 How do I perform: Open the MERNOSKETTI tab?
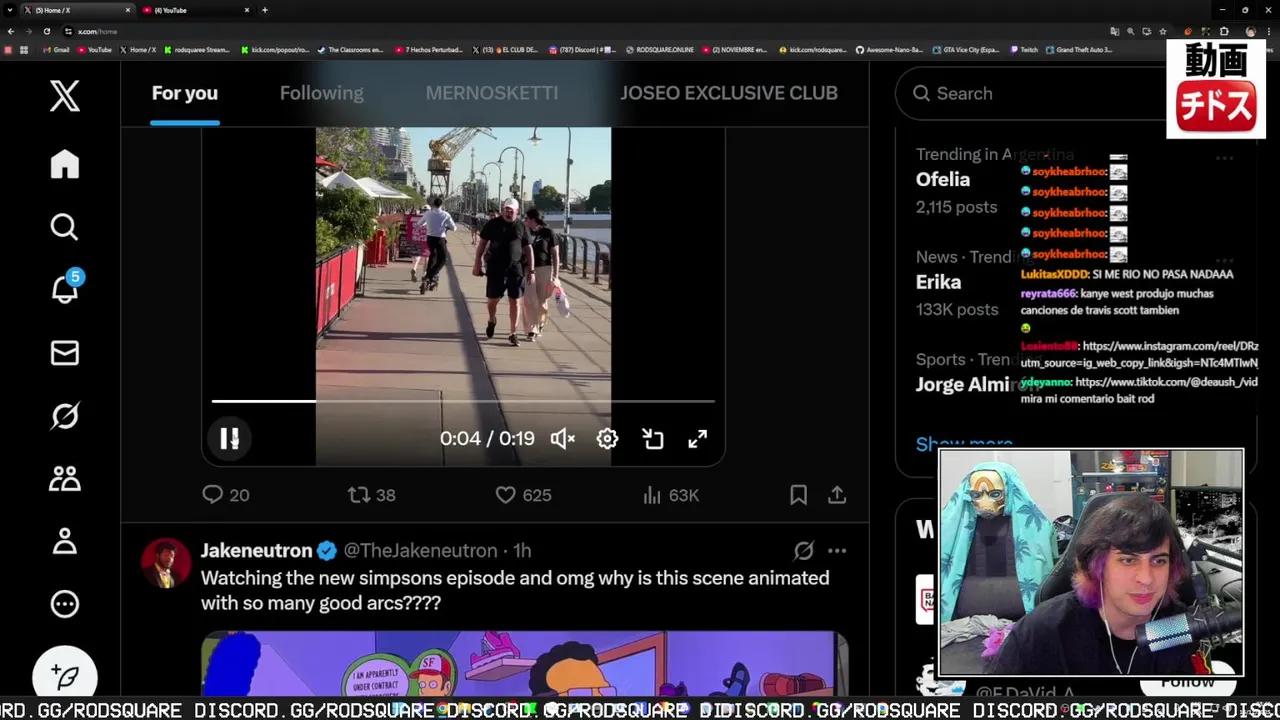coord(492,93)
